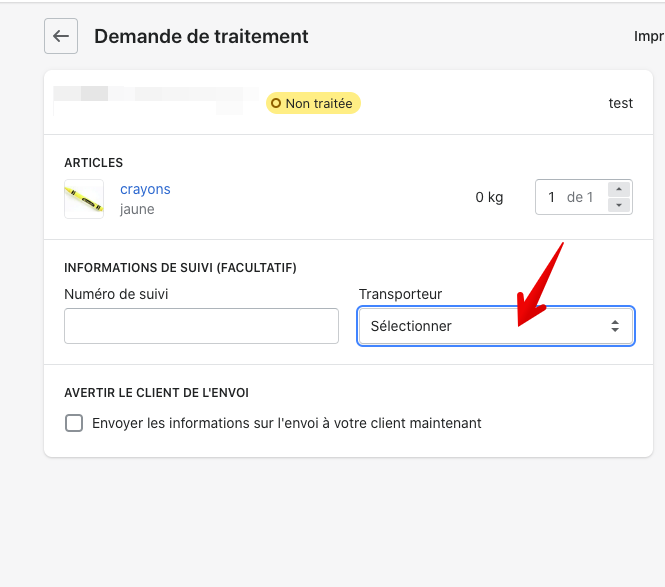Click the jaune variant text
Image resolution: width=665 pixels, height=587 pixels.
coord(137,209)
